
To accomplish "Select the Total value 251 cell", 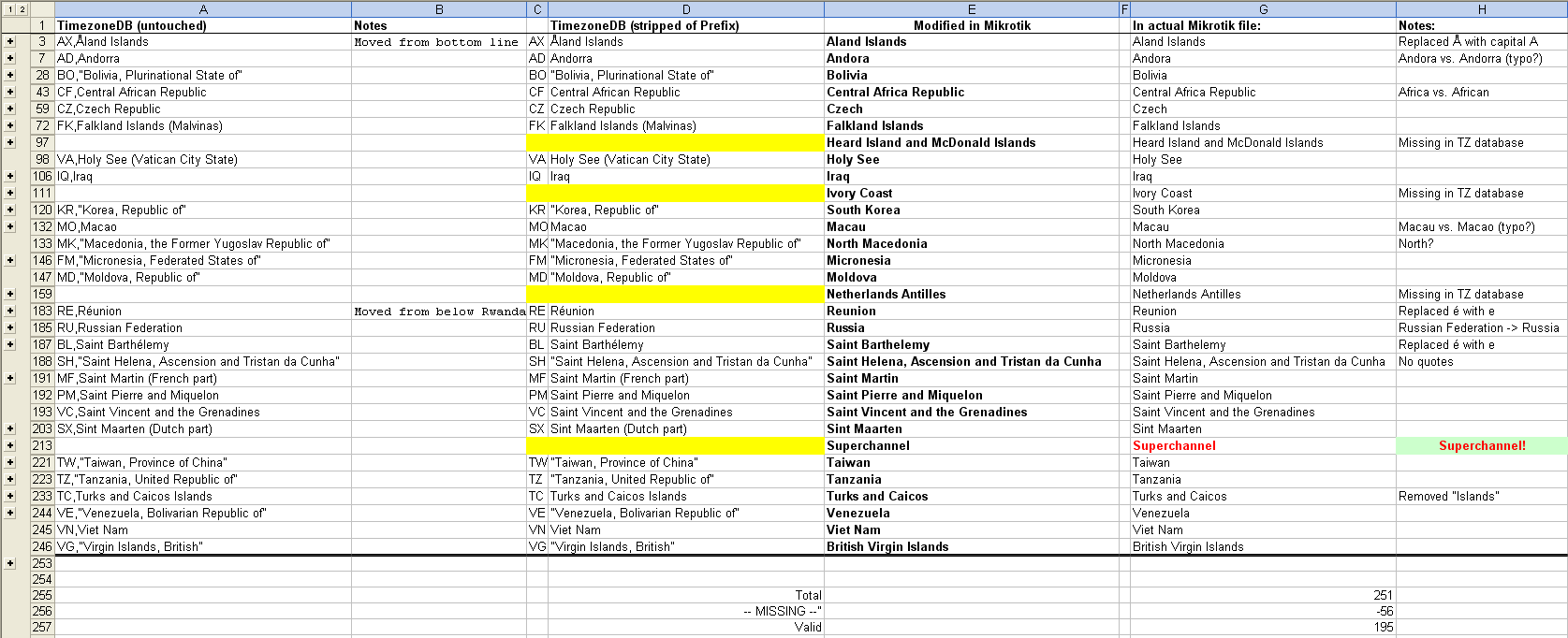I will tap(1263, 595).
